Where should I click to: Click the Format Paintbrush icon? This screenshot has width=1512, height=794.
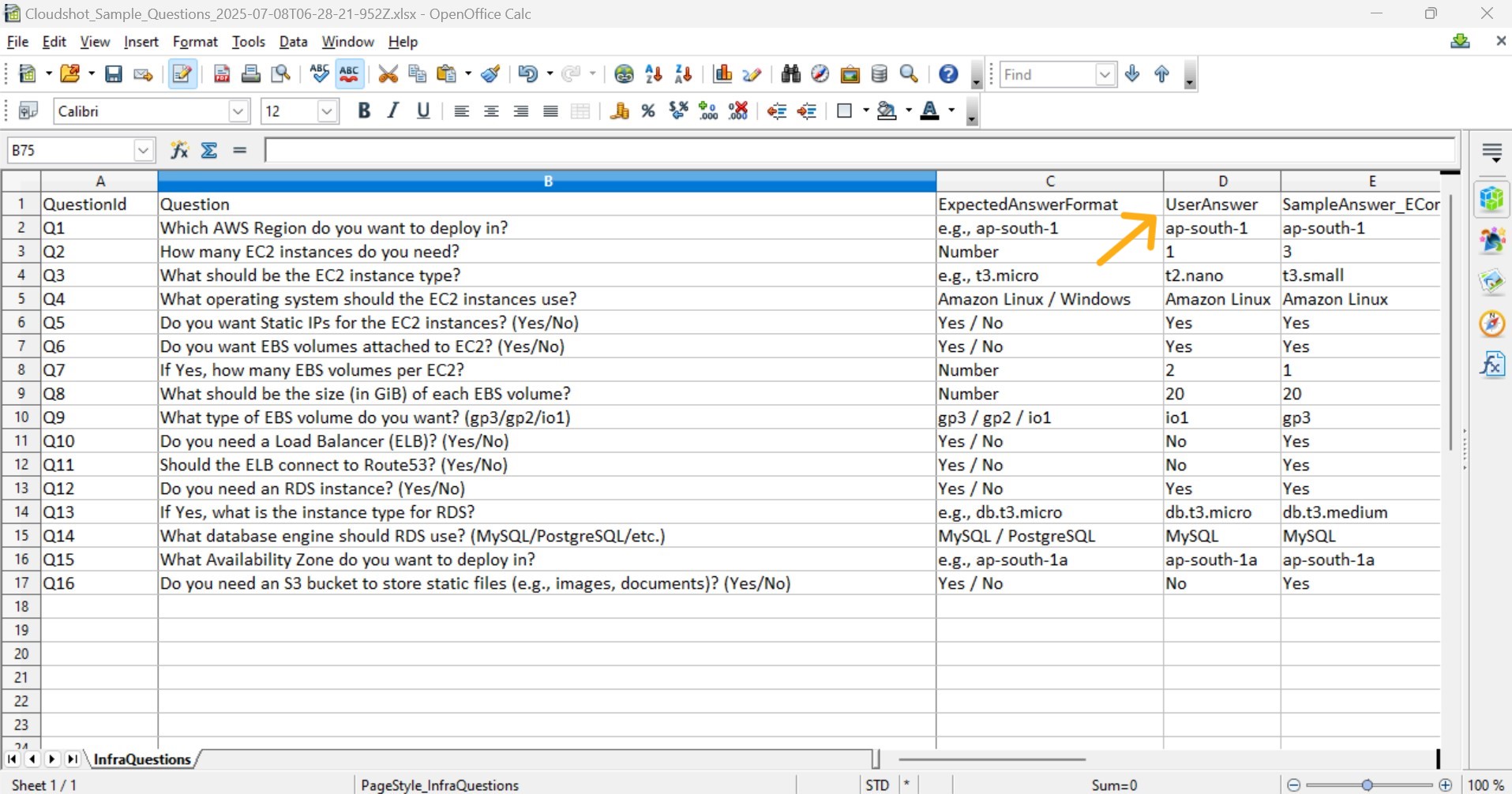click(x=490, y=74)
